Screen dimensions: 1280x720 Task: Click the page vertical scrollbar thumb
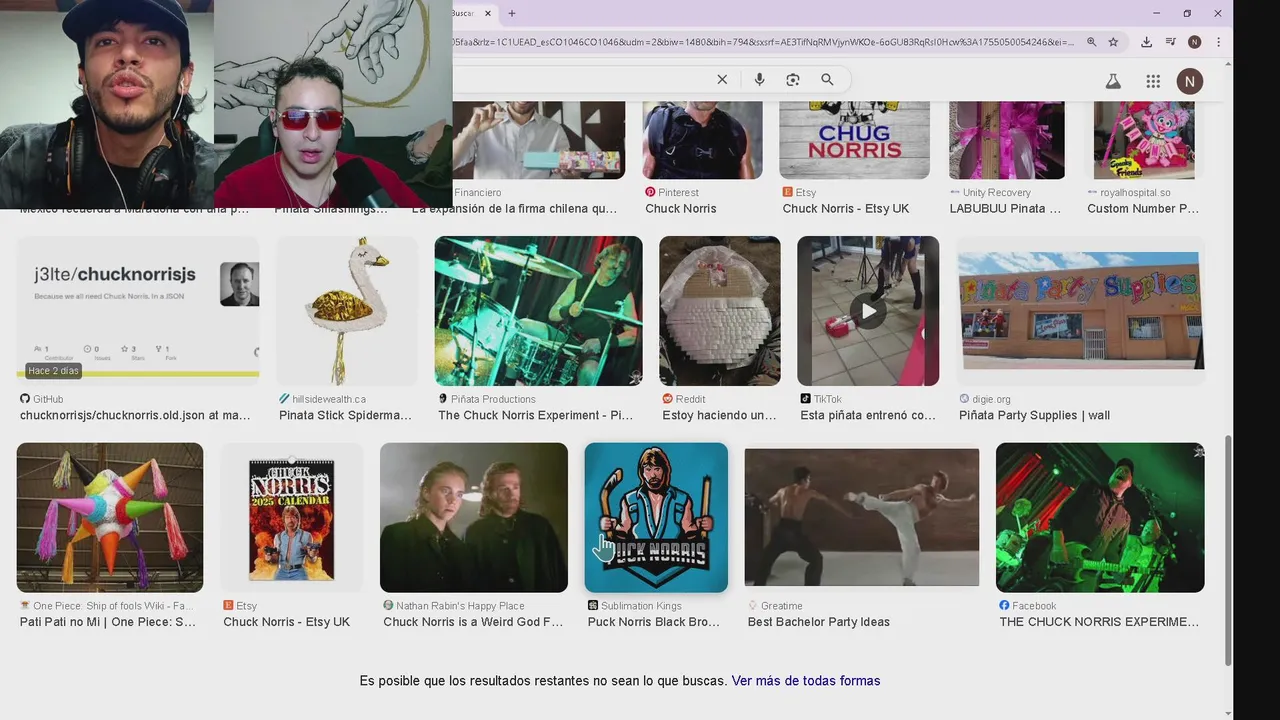pos(1229,550)
